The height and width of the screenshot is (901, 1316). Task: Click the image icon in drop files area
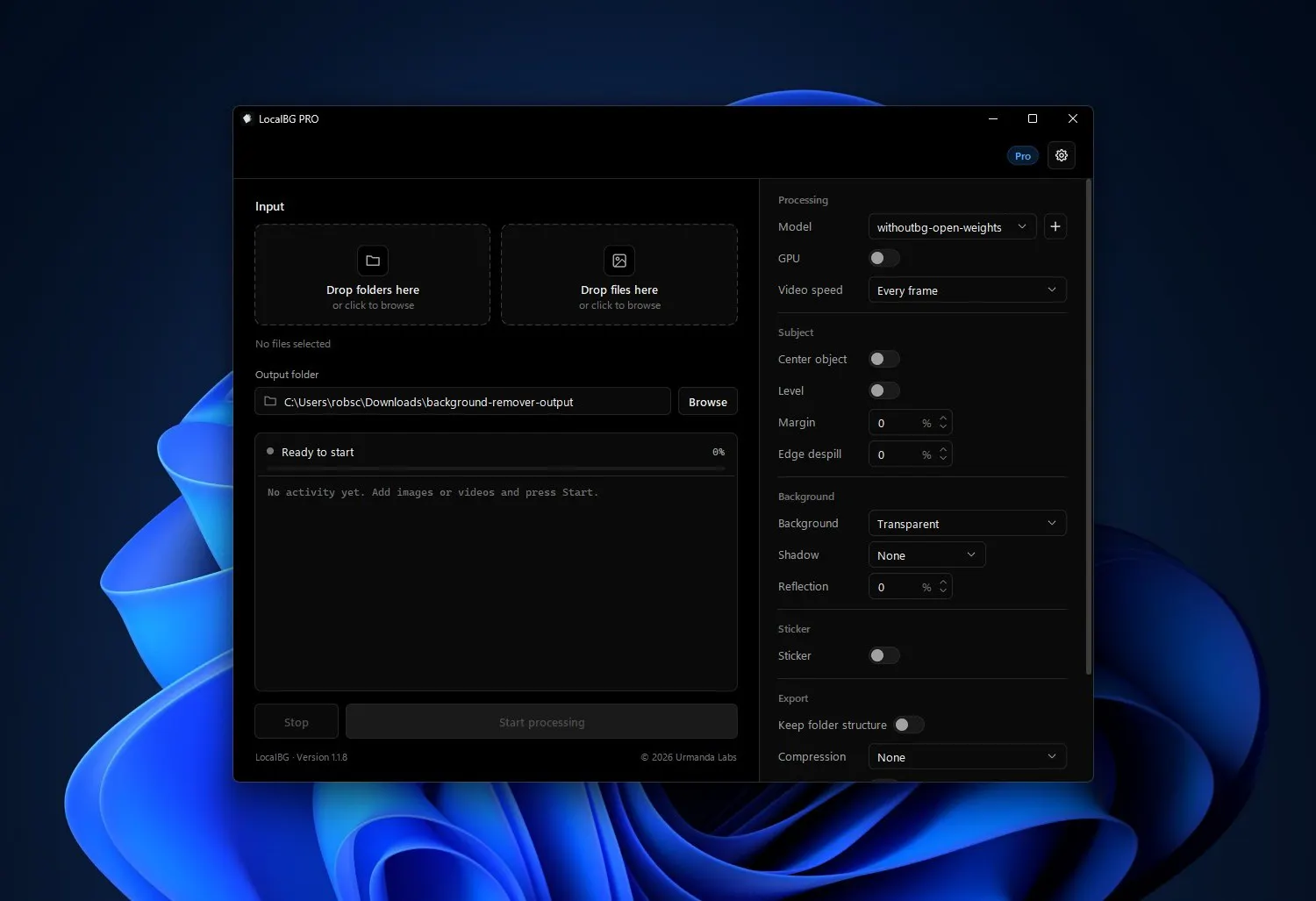coord(619,261)
